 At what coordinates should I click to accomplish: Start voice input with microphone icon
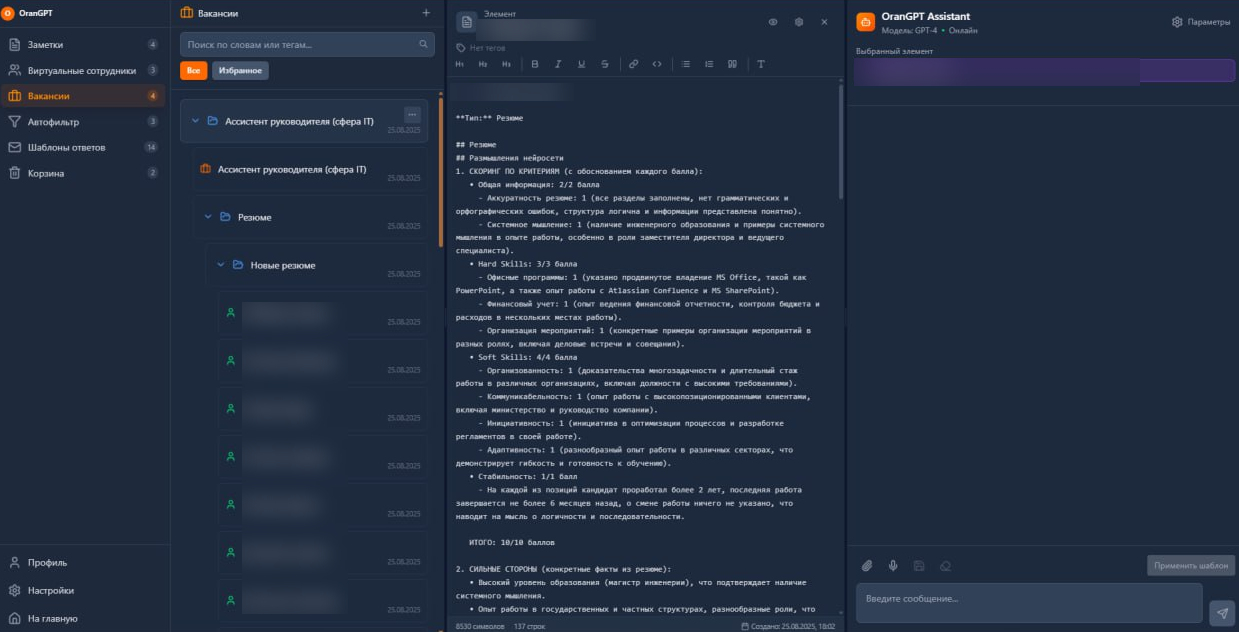[x=893, y=566]
